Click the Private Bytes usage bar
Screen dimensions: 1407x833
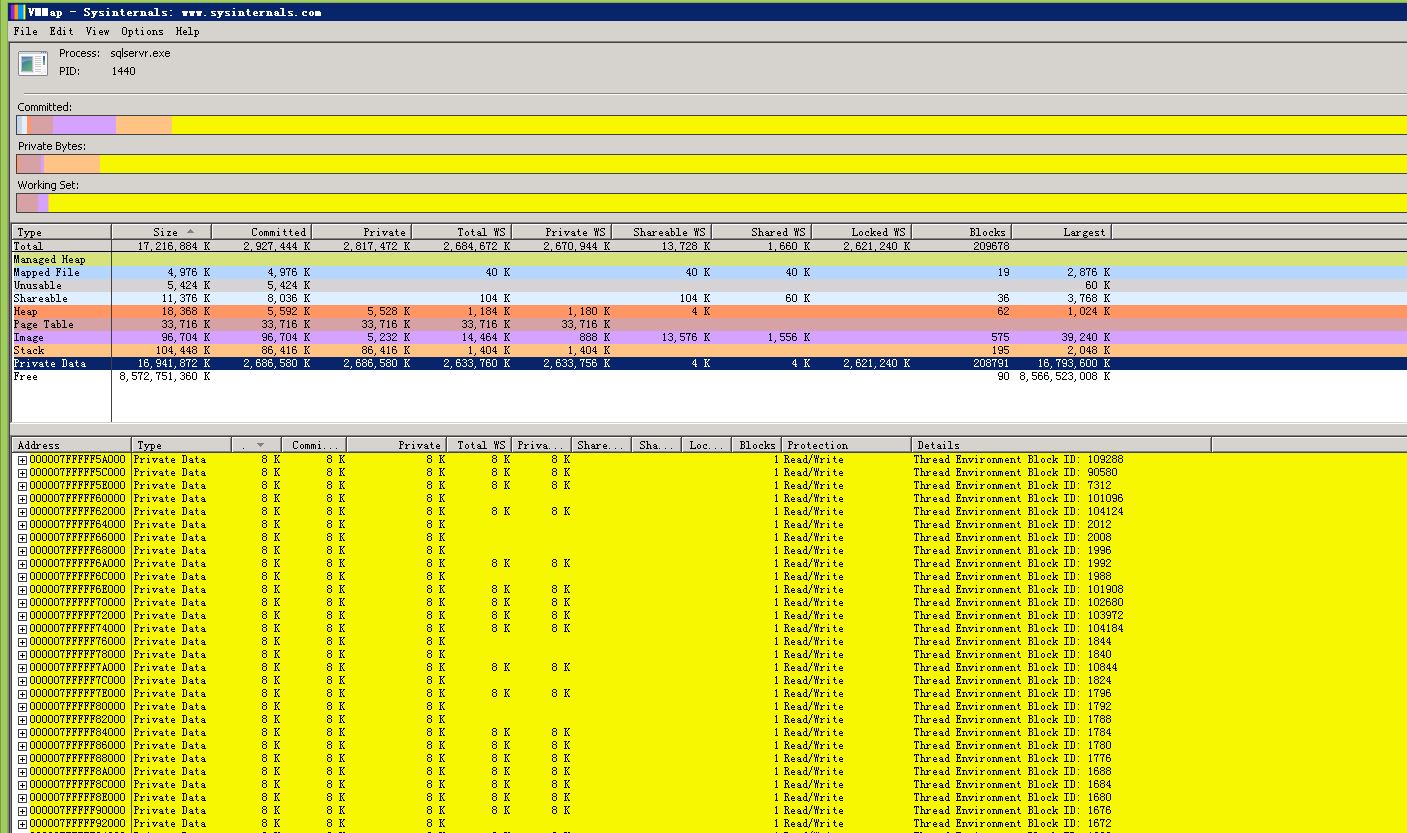click(x=711, y=164)
